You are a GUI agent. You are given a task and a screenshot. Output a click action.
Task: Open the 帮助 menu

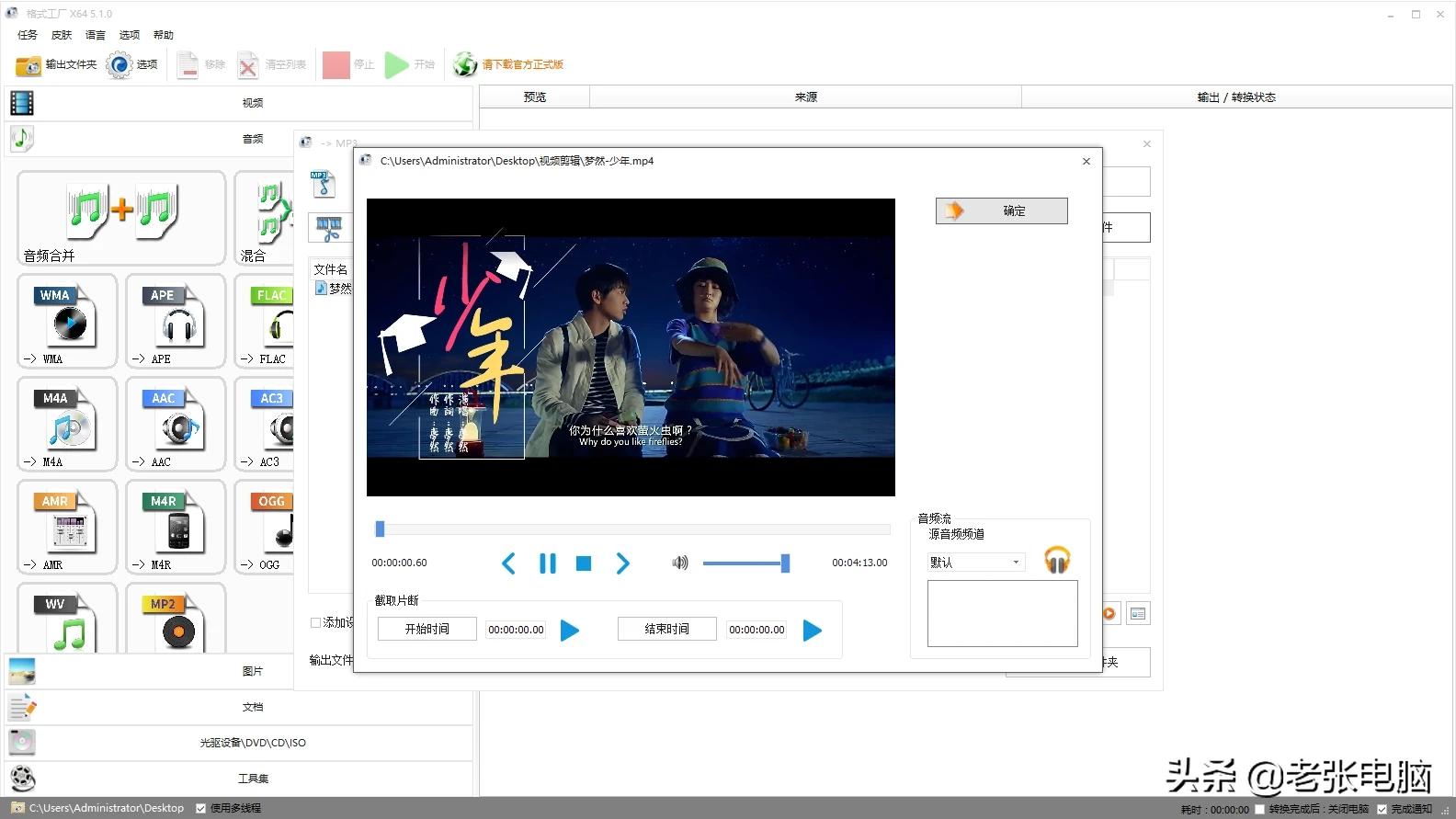tap(164, 35)
